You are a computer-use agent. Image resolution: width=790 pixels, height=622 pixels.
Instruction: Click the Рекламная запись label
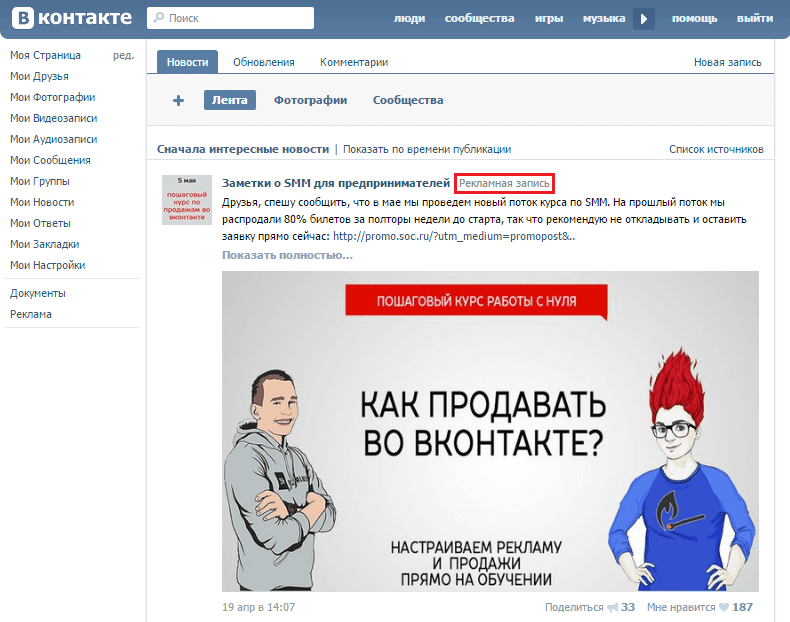[x=504, y=183]
